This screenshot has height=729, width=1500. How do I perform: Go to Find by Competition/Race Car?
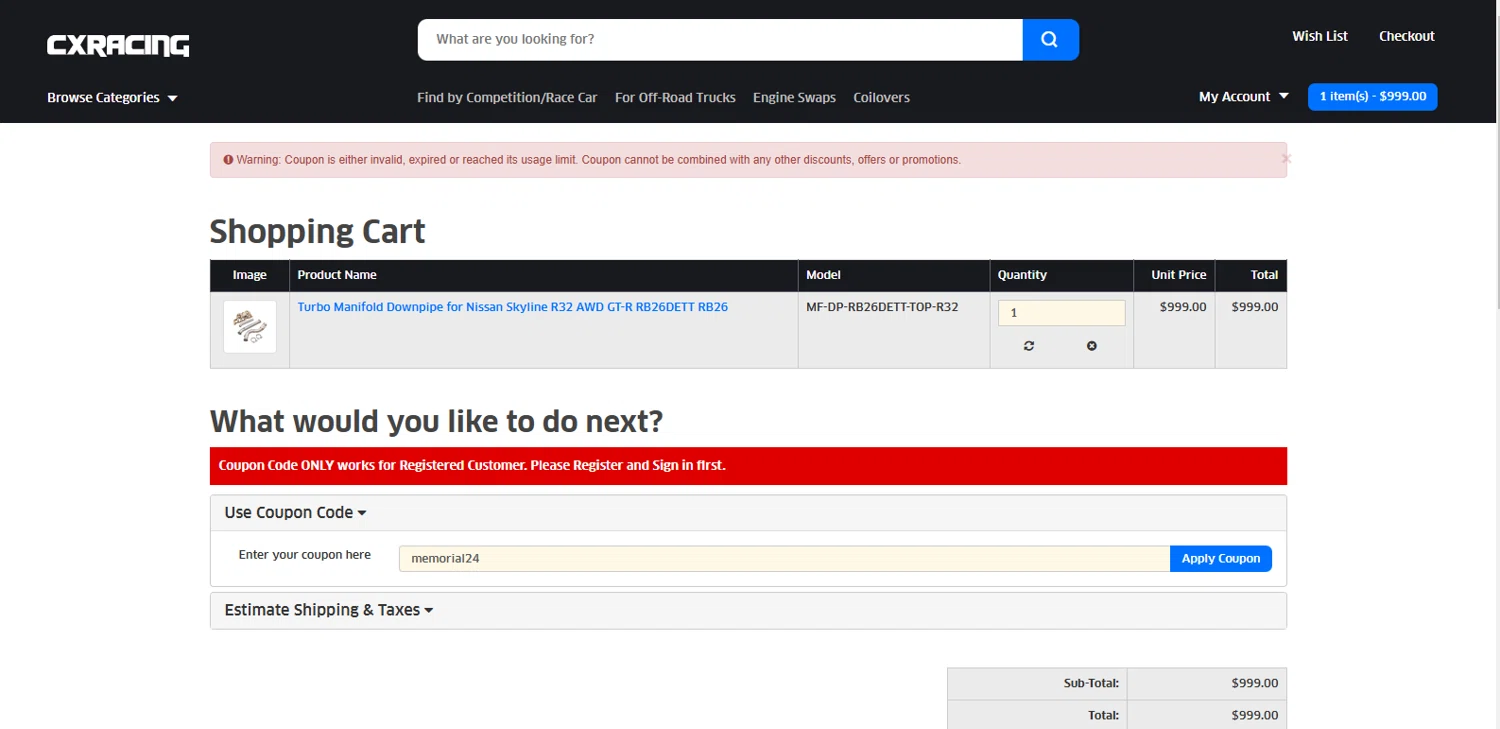click(507, 97)
